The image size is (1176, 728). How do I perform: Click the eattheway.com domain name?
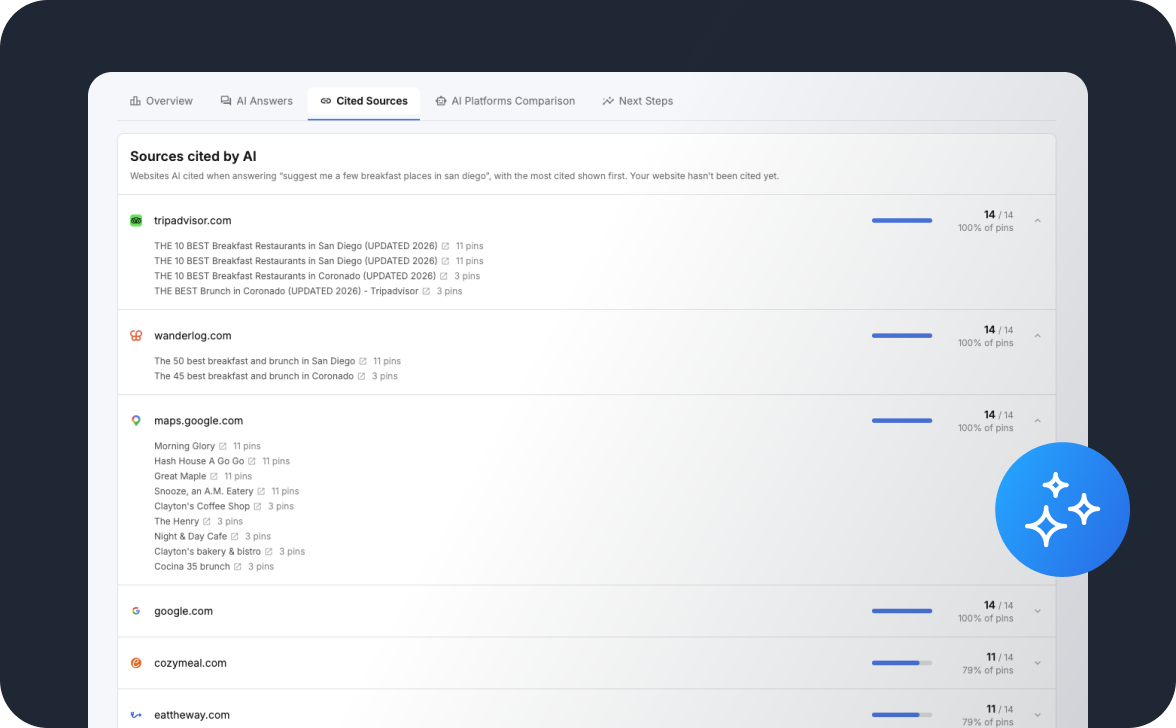point(192,715)
